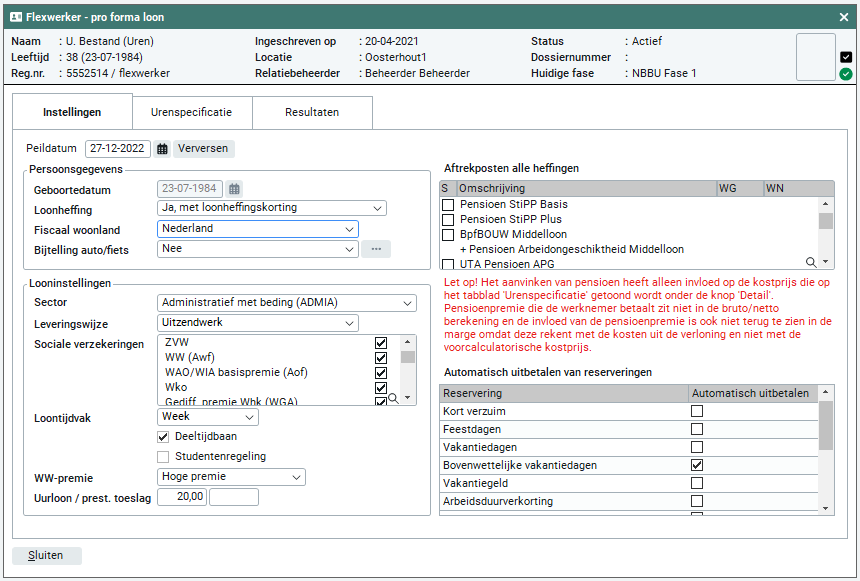The height and width of the screenshot is (581, 860).
Task: Click the black checkbox icon in header
Action: point(846,57)
